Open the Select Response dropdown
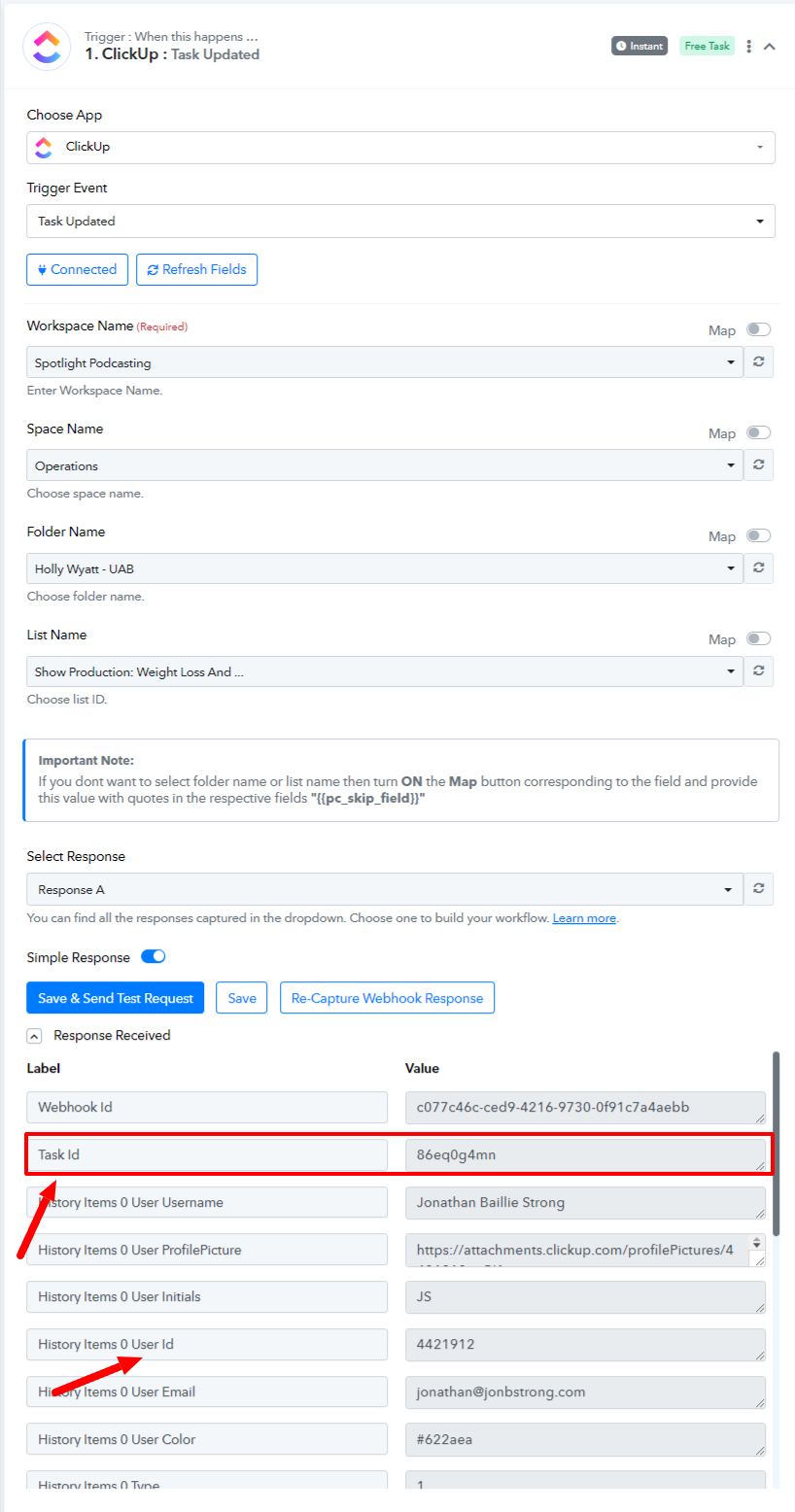Viewport: 795px width, 1512px height. tap(385, 889)
